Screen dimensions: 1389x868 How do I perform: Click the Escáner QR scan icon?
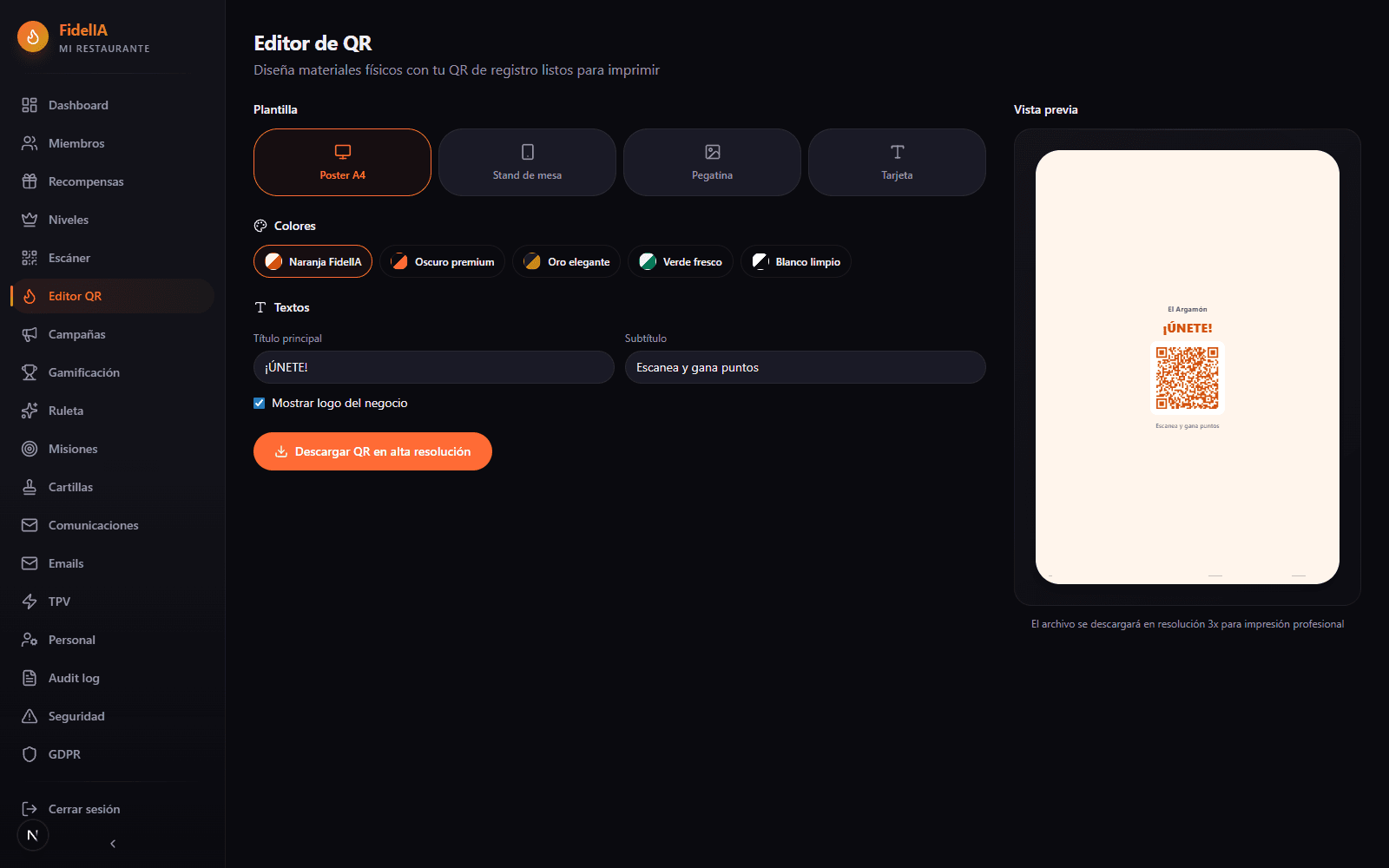pos(30,258)
